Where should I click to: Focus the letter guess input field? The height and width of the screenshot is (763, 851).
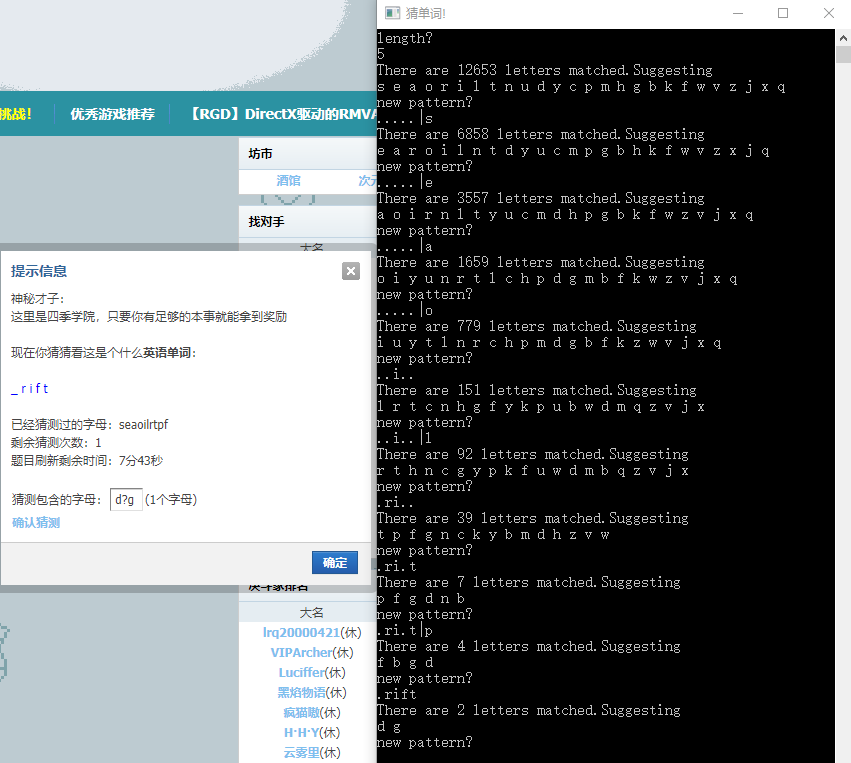click(x=126, y=499)
